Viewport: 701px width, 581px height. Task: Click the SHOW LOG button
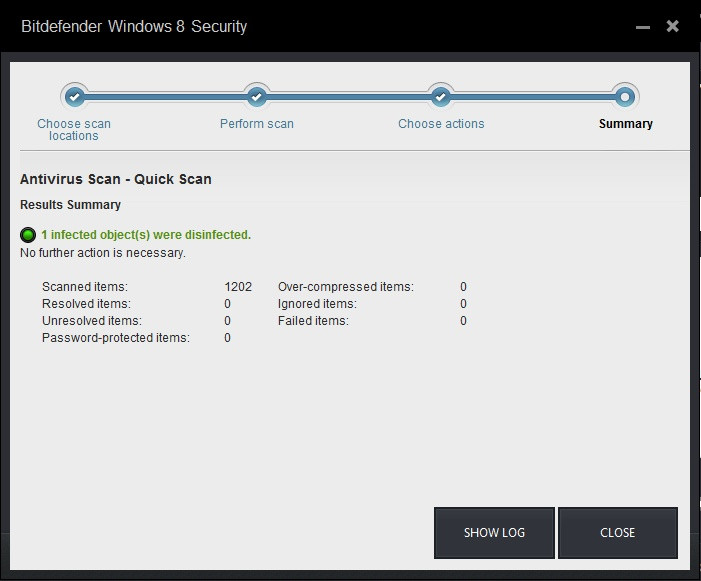[x=494, y=533]
